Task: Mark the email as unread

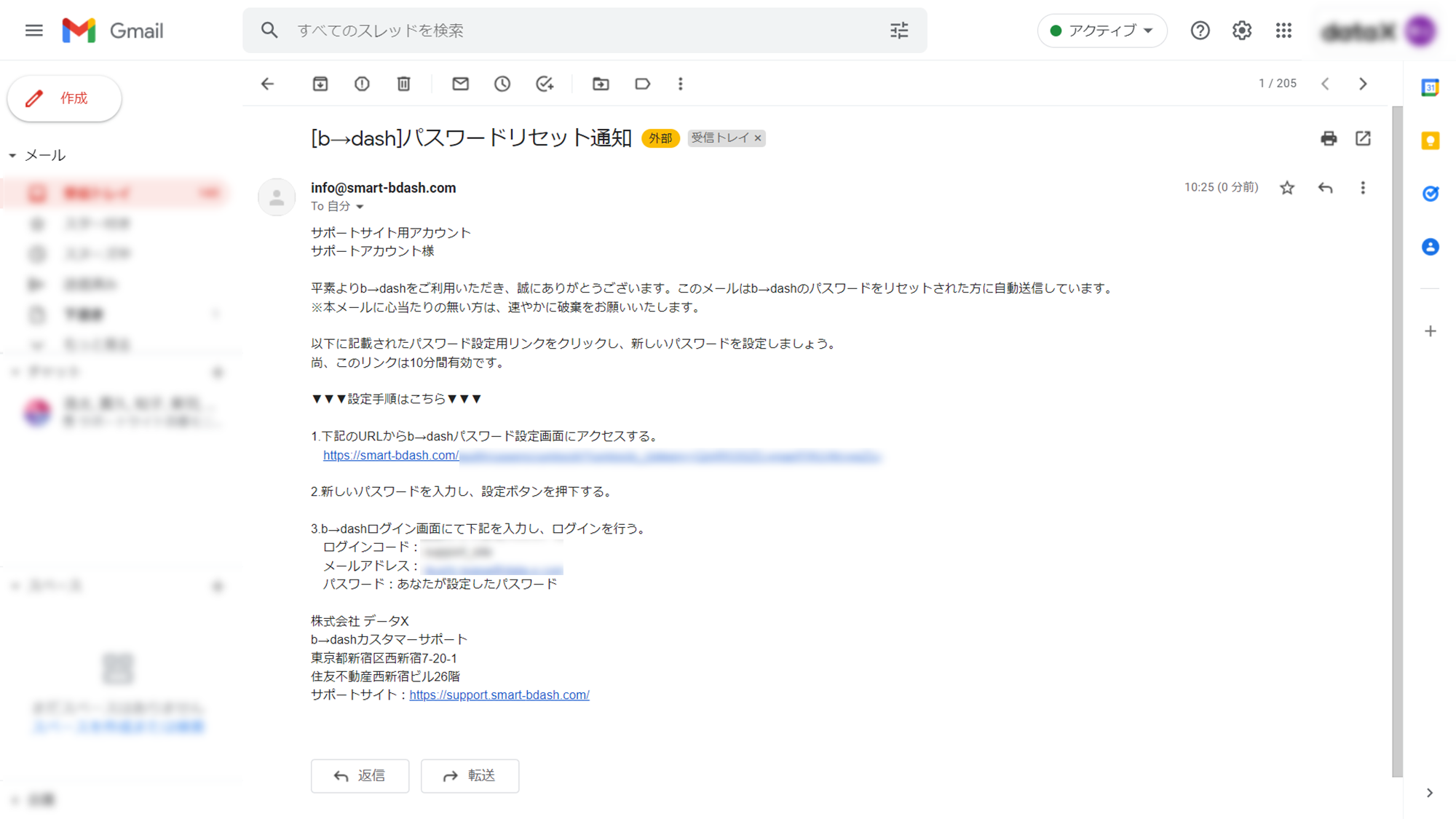Action: pyautogui.click(x=460, y=84)
